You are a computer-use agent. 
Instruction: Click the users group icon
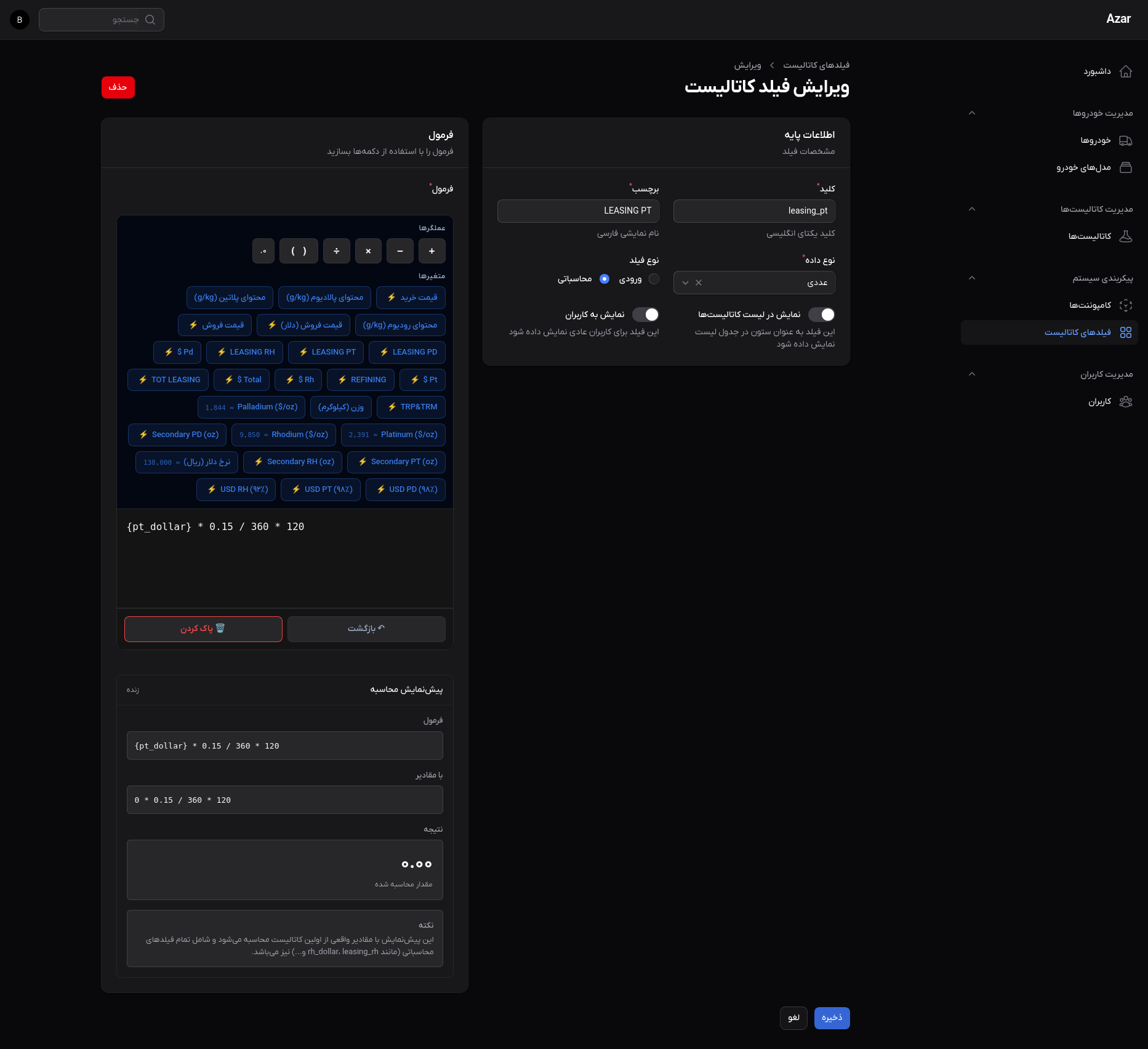(1125, 401)
